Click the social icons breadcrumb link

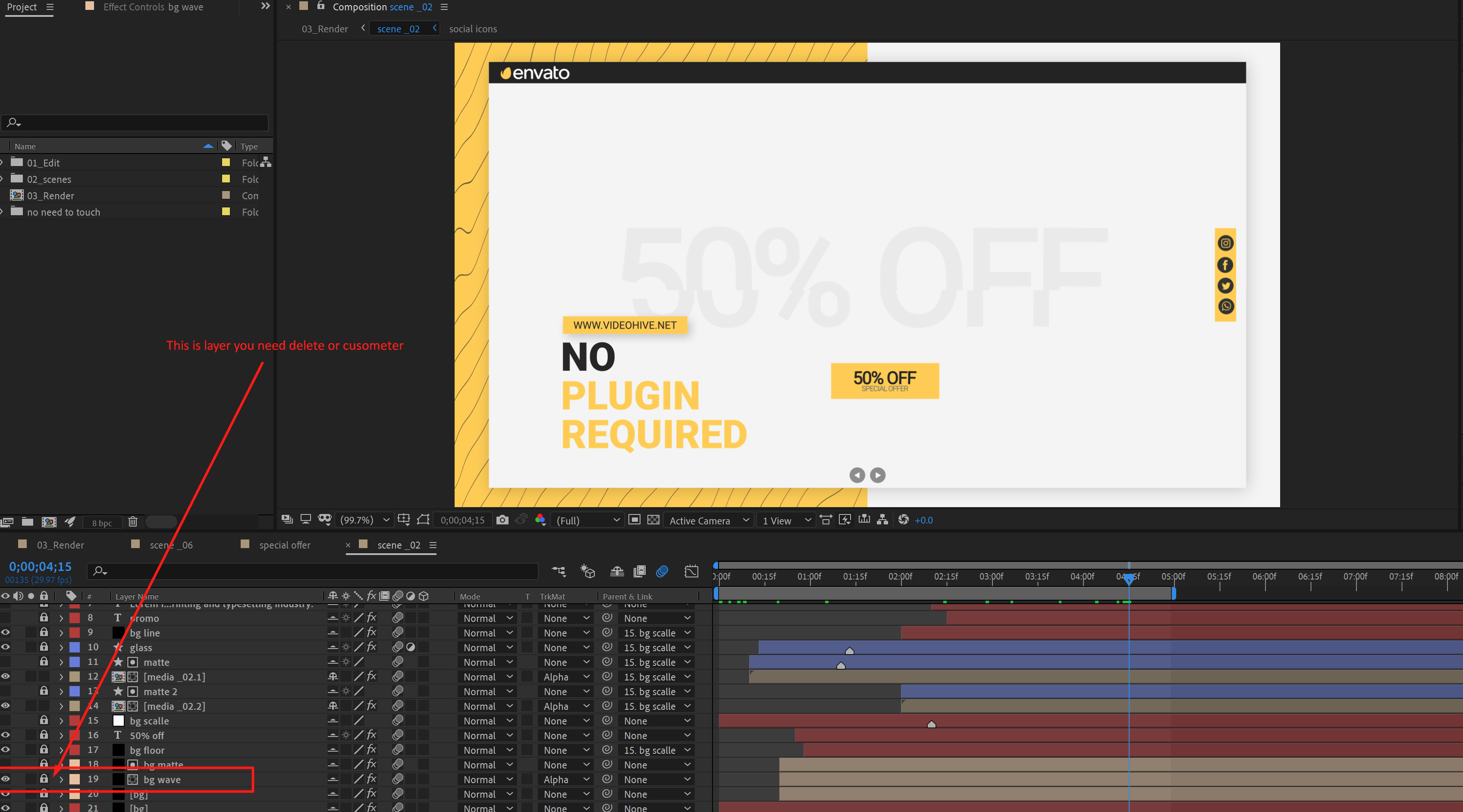pos(473,29)
